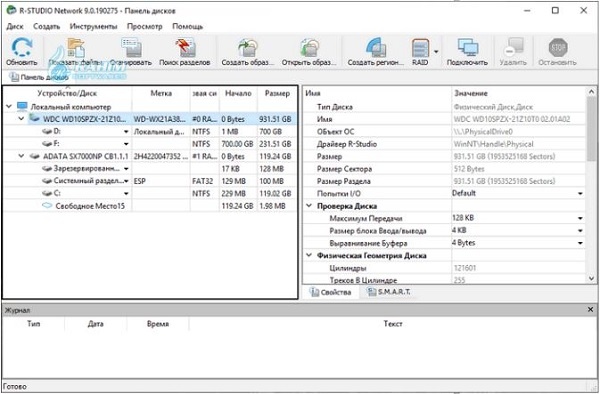Click the Размер column header

click(277, 93)
